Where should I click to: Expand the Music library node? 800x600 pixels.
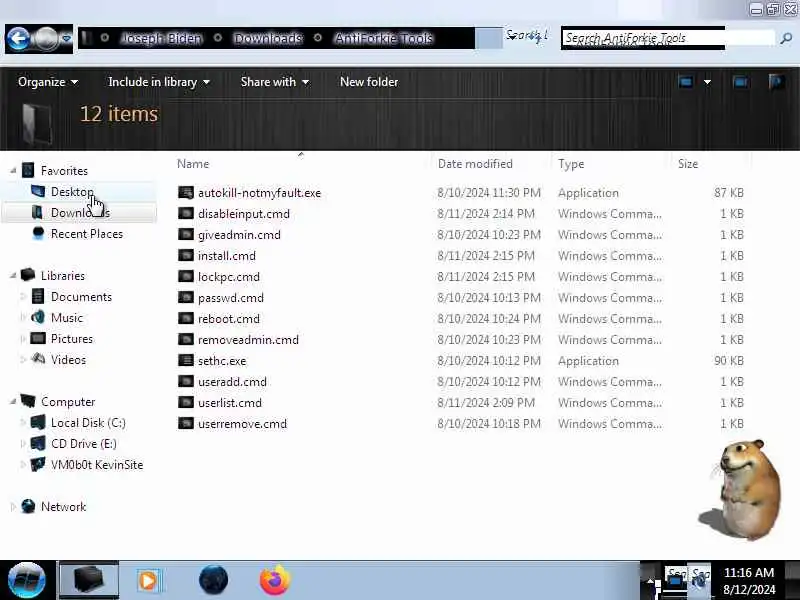click(23, 317)
